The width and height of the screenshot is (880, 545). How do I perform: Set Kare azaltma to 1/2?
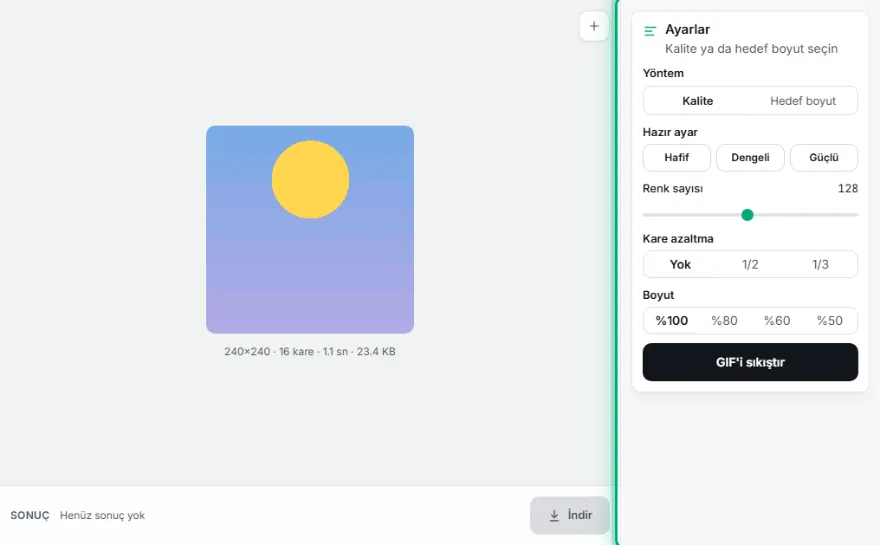750,264
